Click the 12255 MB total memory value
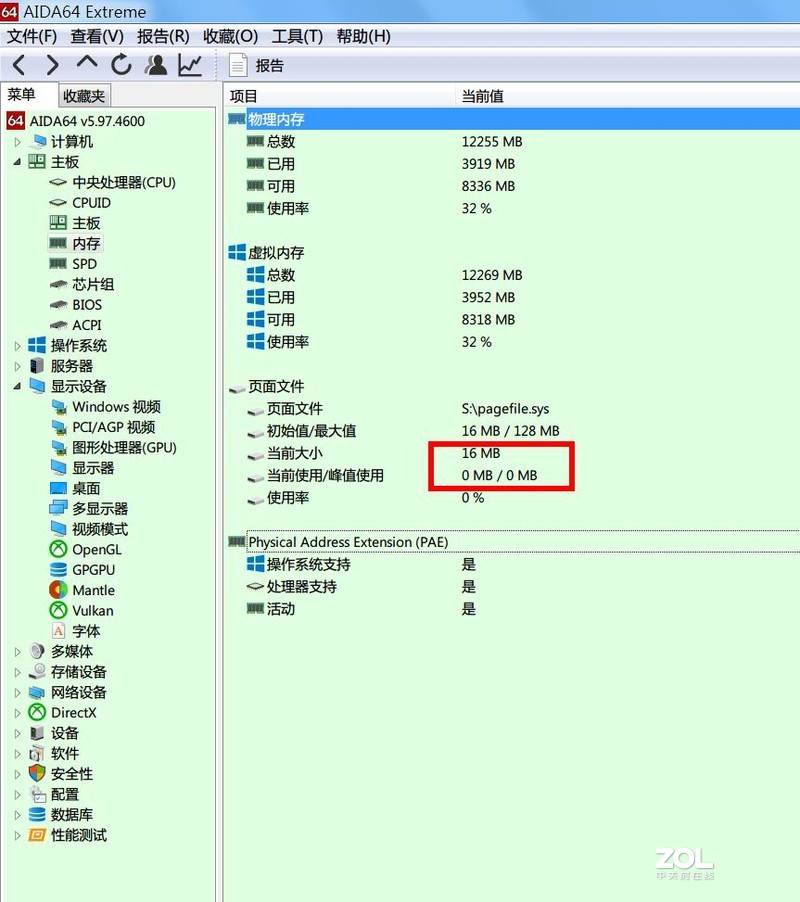Viewport: 800px width, 902px height. coord(492,142)
